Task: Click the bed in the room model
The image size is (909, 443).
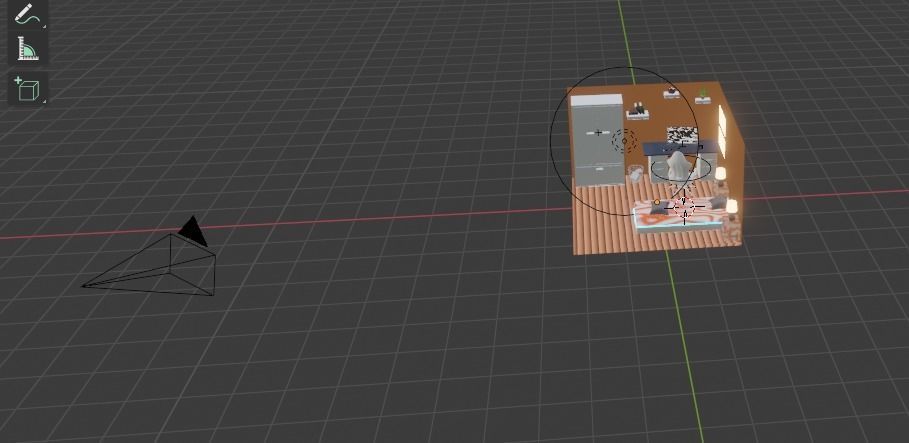Action: [x=679, y=213]
